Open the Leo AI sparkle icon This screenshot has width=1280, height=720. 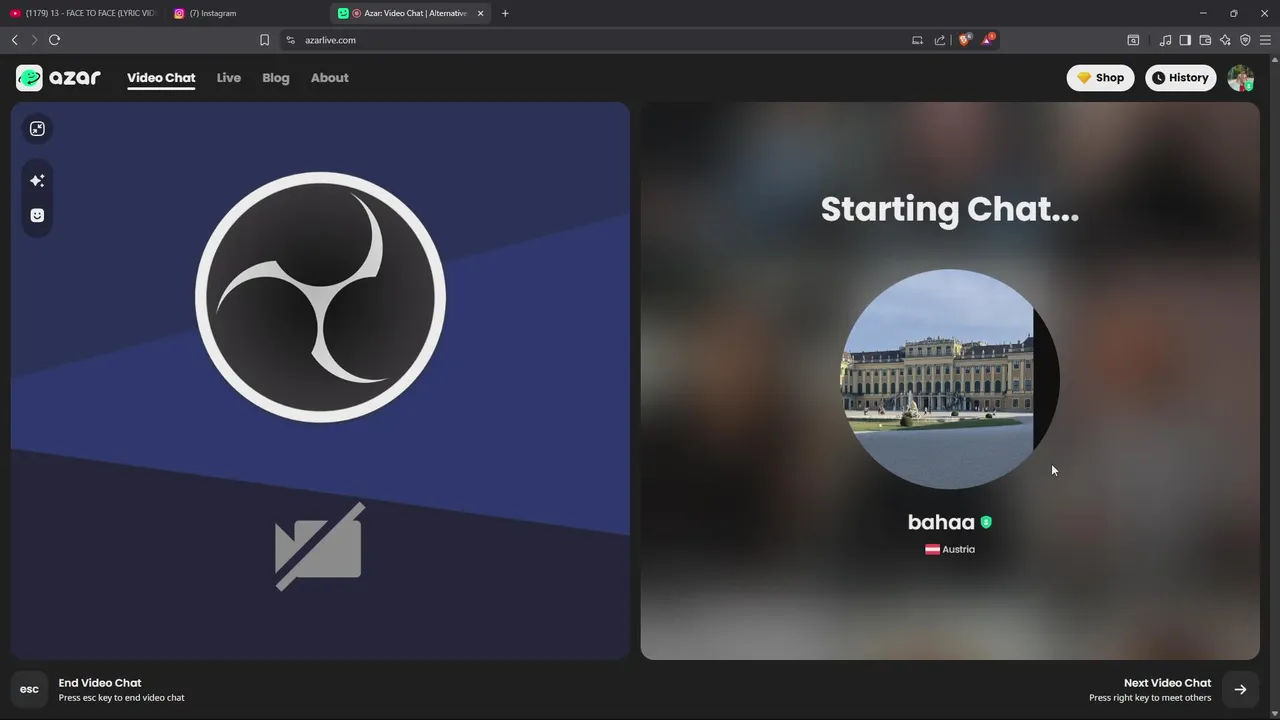[1225, 40]
